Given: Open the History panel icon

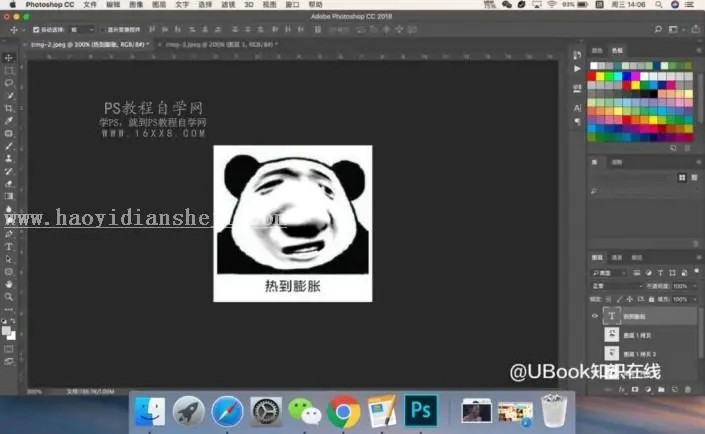Looking at the screenshot, I should [577, 55].
